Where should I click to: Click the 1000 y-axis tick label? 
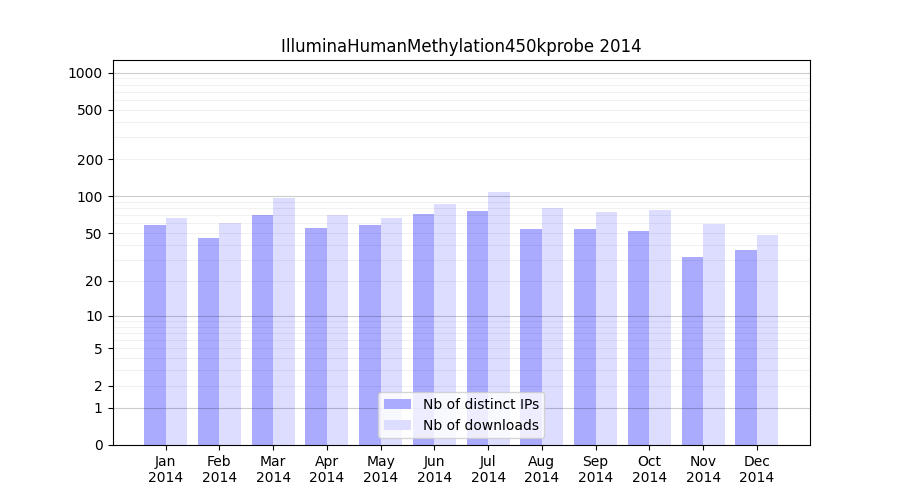(85, 73)
